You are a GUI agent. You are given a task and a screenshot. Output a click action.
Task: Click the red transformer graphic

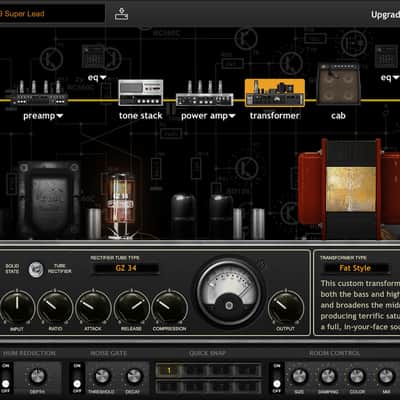349,189
